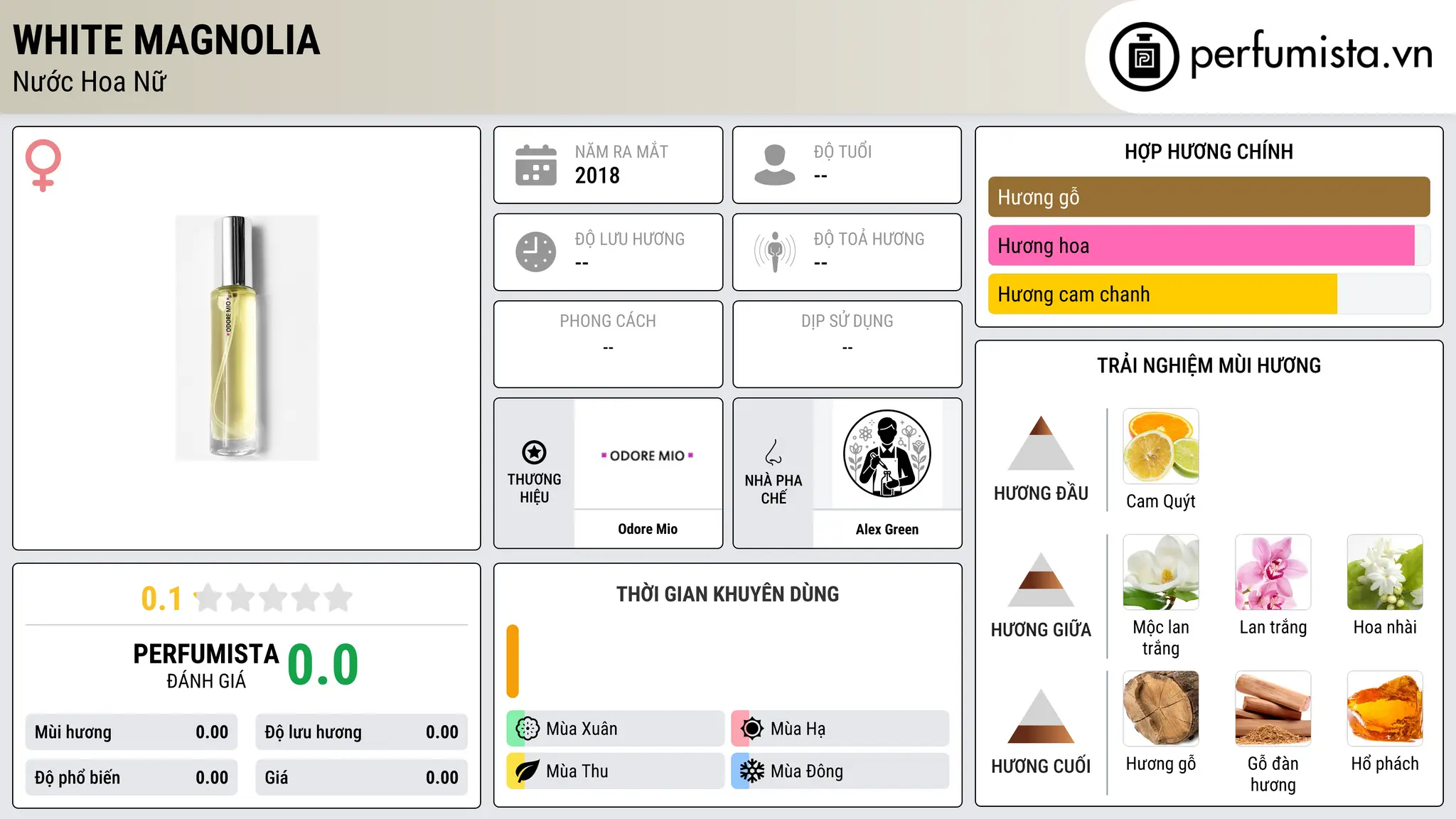Open the Alex Green perfumer name link
The width and height of the screenshot is (1456, 819).
pos(887,529)
